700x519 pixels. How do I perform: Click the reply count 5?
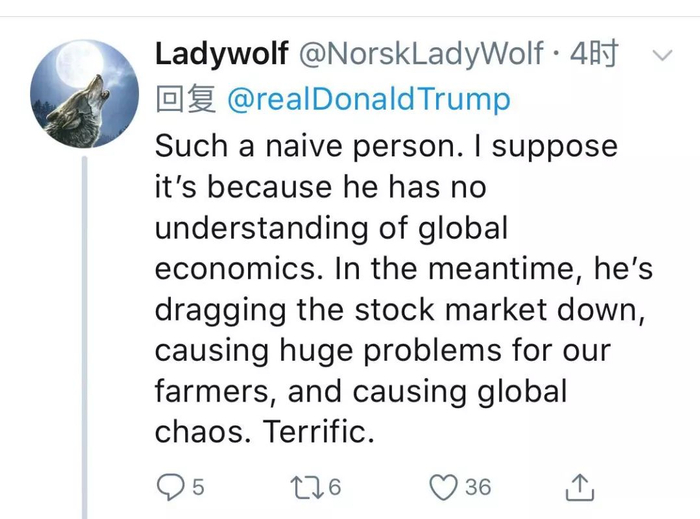198,487
